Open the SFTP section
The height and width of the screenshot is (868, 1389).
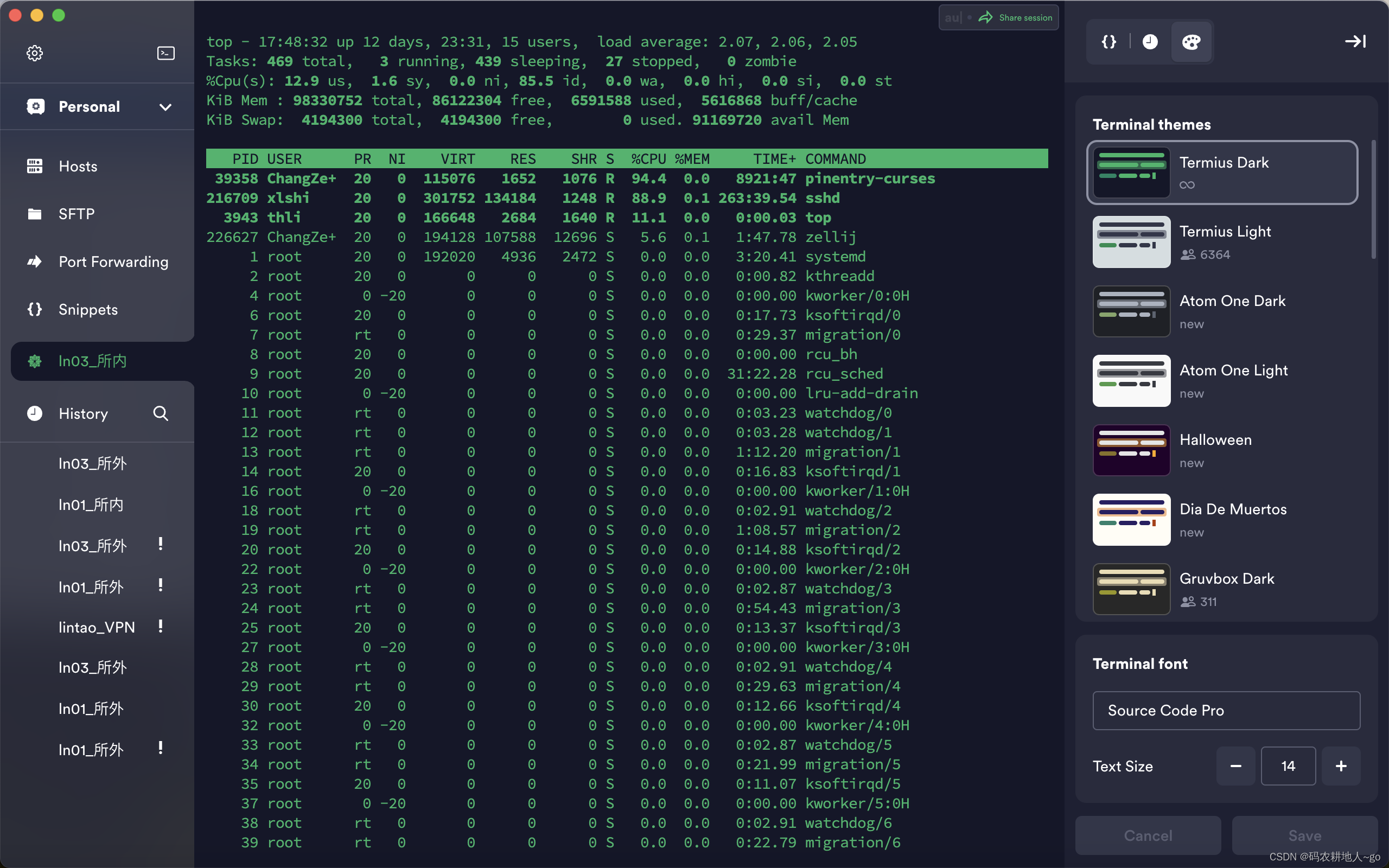click(x=77, y=214)
